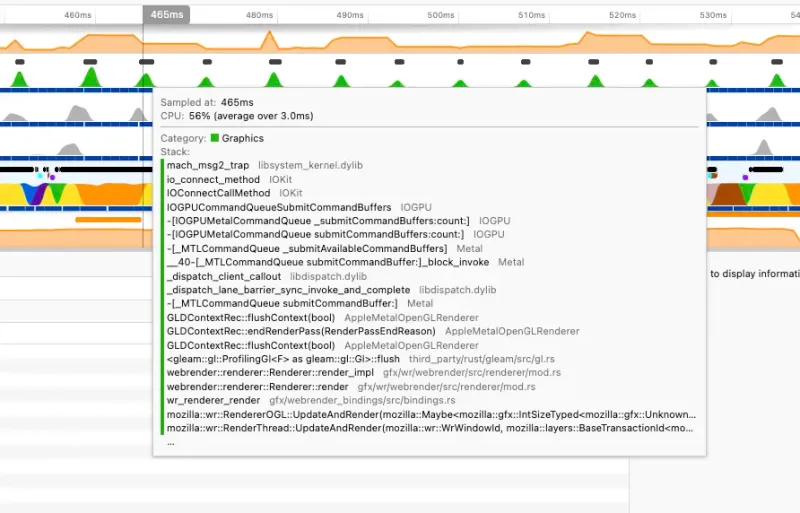Screen dimensions: 800x513
Task: Select the 500ms mark on the timeline
Action: [440, 15]
